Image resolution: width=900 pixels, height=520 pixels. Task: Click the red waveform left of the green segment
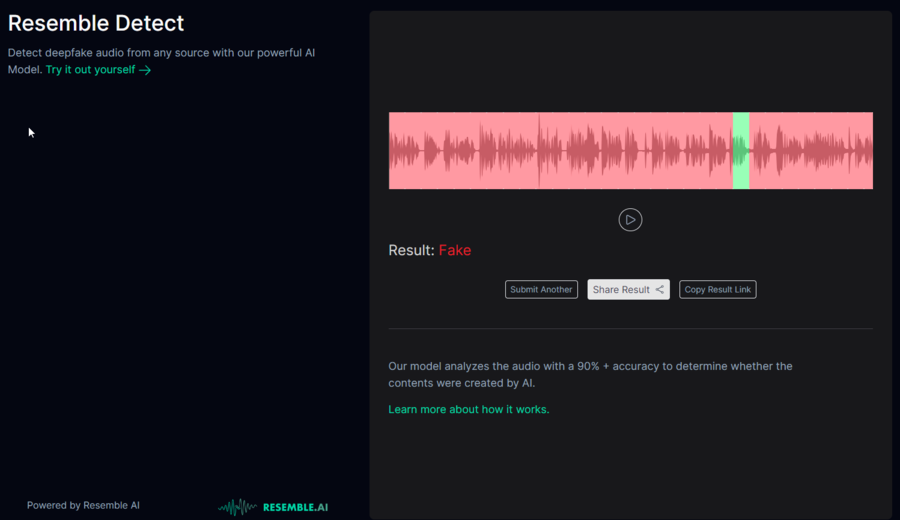pyautogui.click(x=560, y=150)
